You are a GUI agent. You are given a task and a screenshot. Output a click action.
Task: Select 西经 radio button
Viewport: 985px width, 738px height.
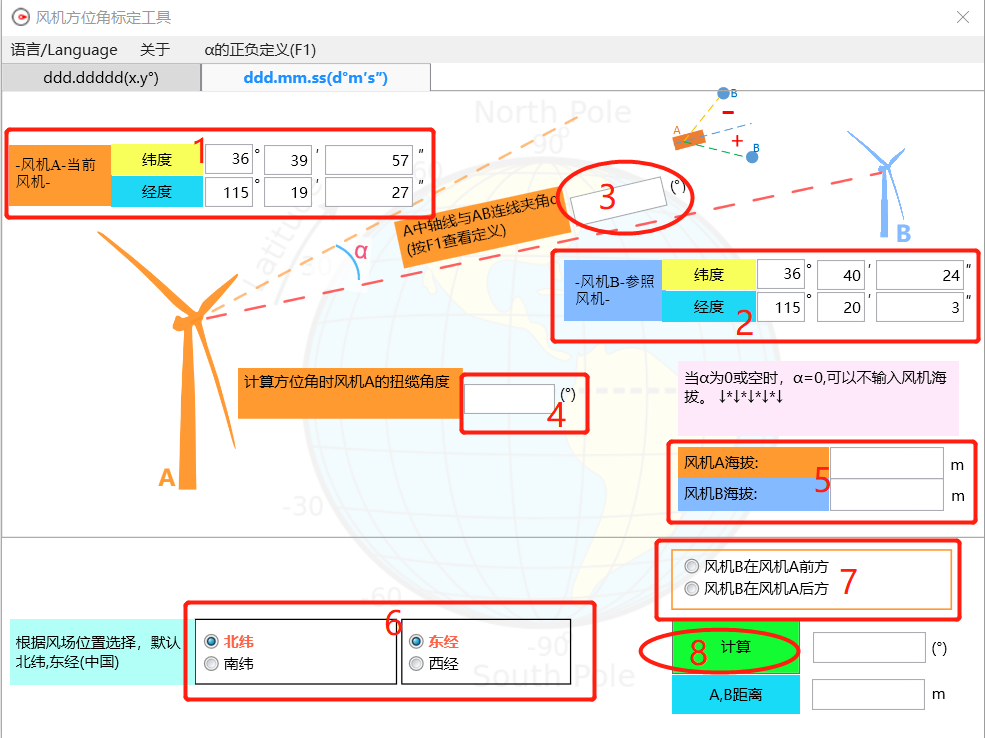417,663
